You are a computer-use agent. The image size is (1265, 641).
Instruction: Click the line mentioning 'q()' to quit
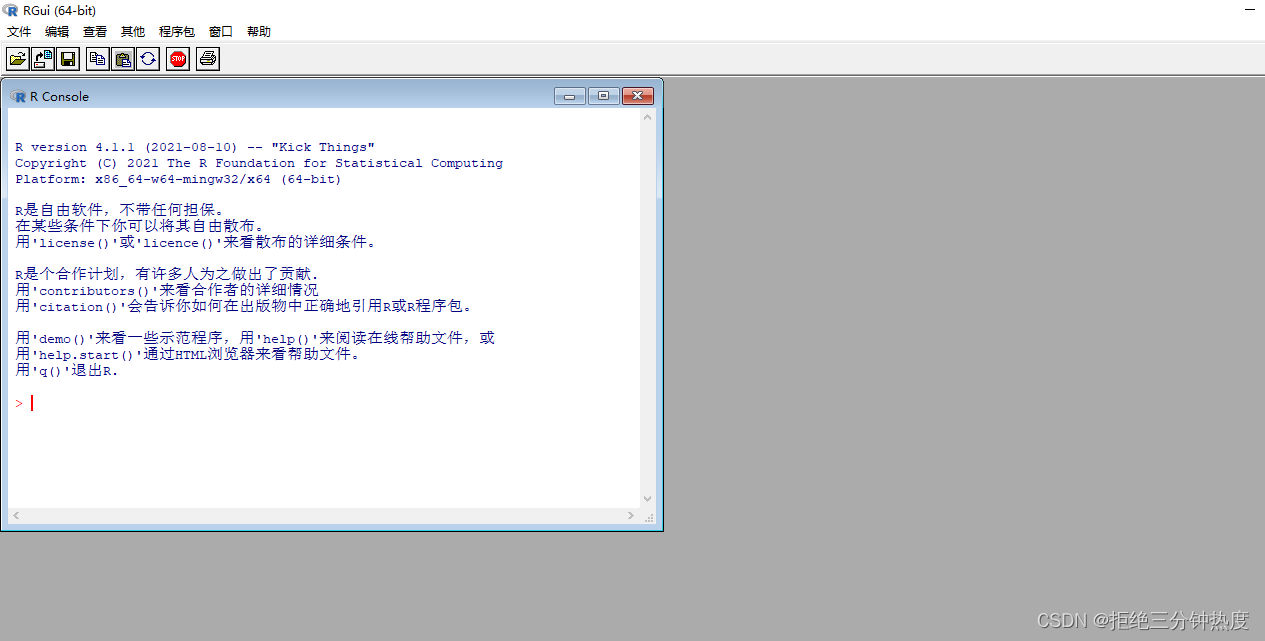click(67, 370)
